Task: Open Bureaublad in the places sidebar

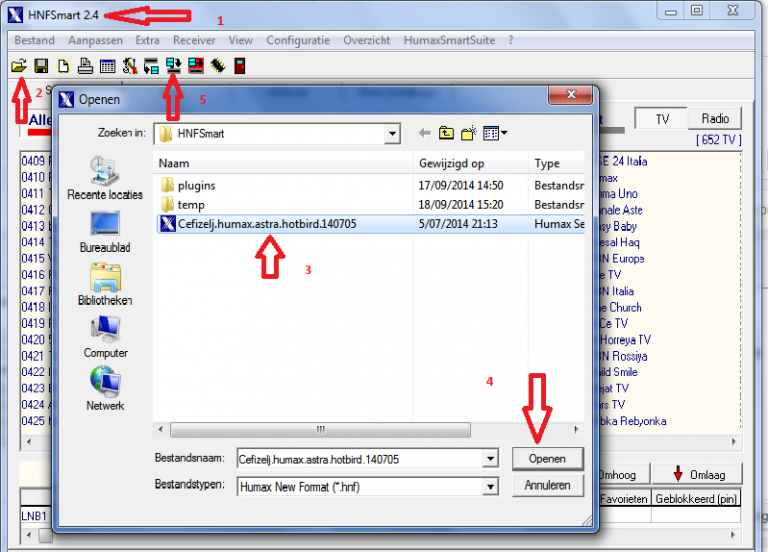Action: [x=105, y=232]
